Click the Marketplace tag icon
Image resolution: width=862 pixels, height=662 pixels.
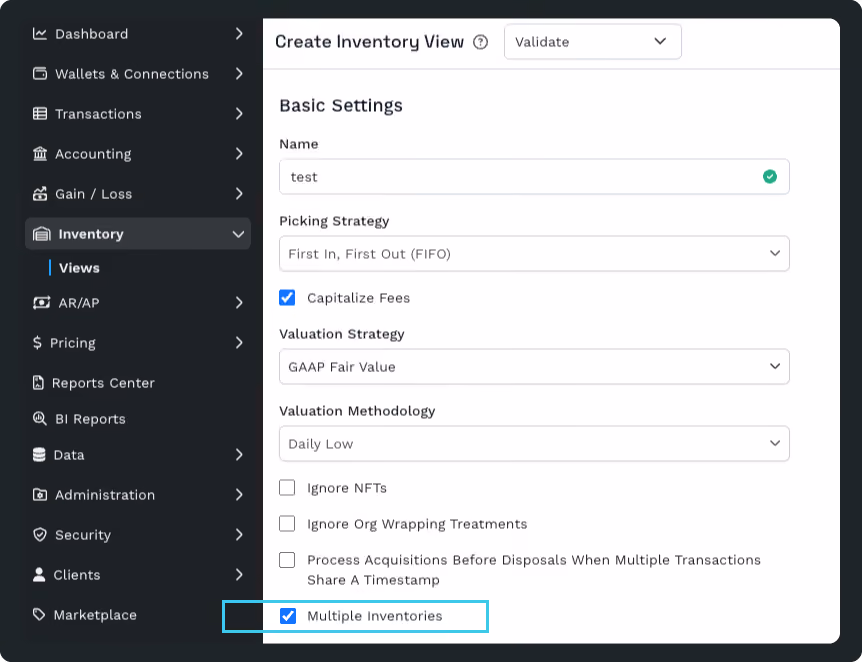(39, 614)
